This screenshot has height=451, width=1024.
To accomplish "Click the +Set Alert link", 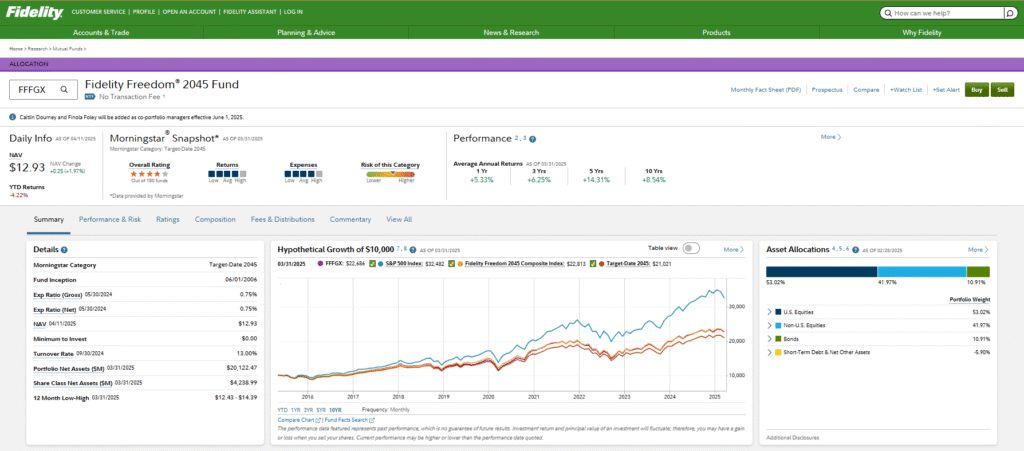I will click(x=946, y=90).
